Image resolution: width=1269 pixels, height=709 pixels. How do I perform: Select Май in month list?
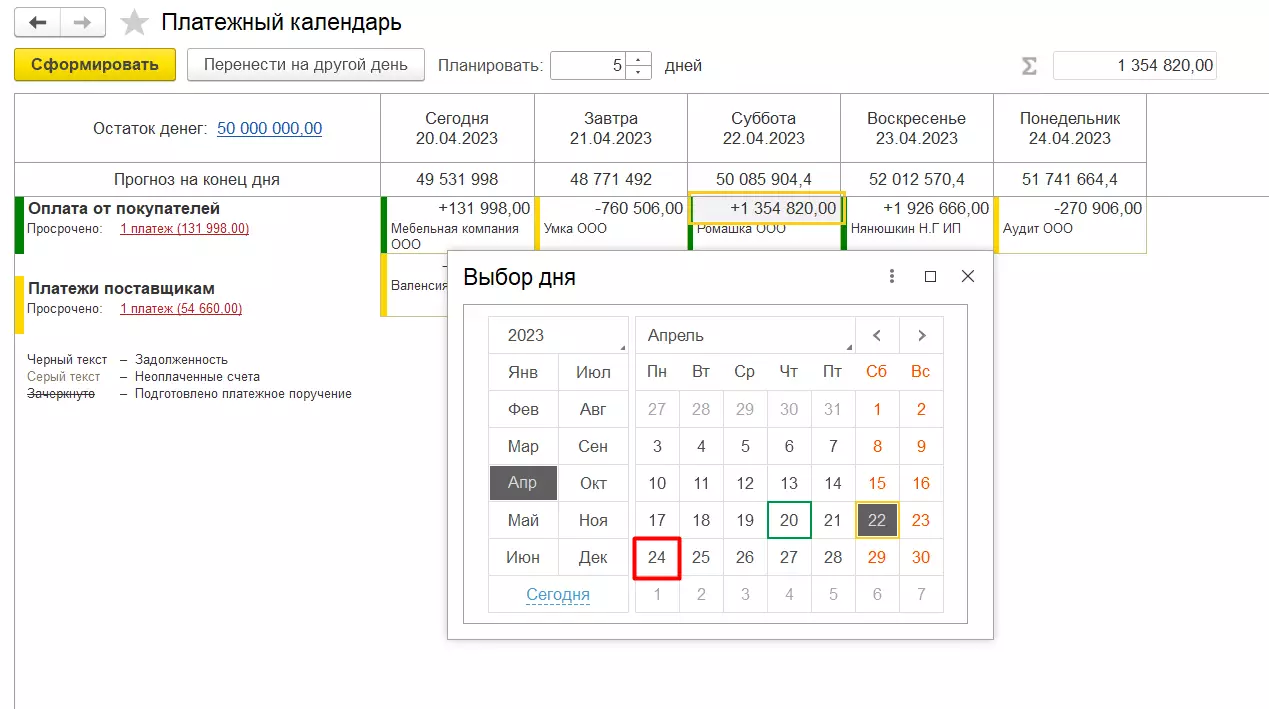click(x=523, y=520)
